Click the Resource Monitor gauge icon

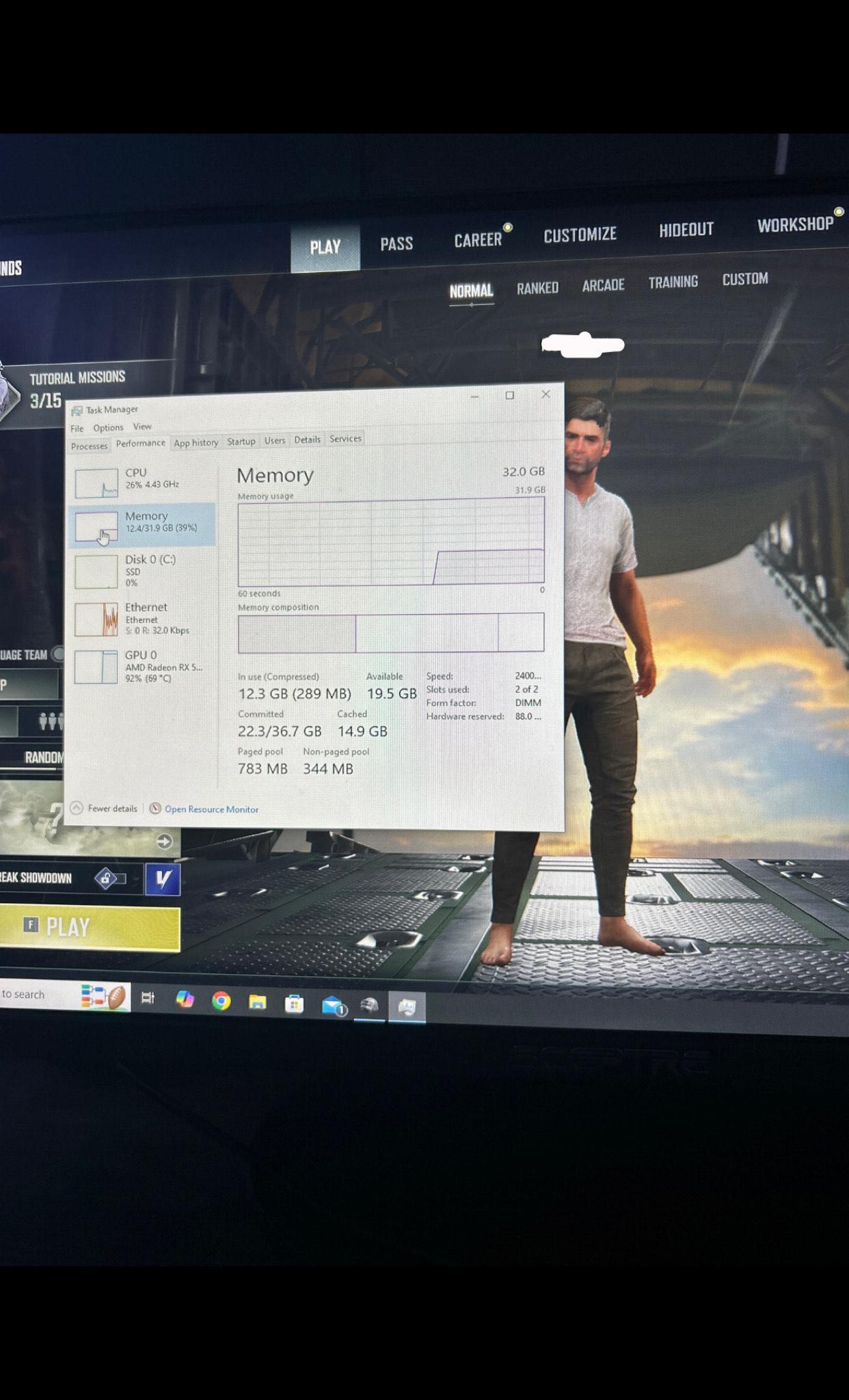155,808
